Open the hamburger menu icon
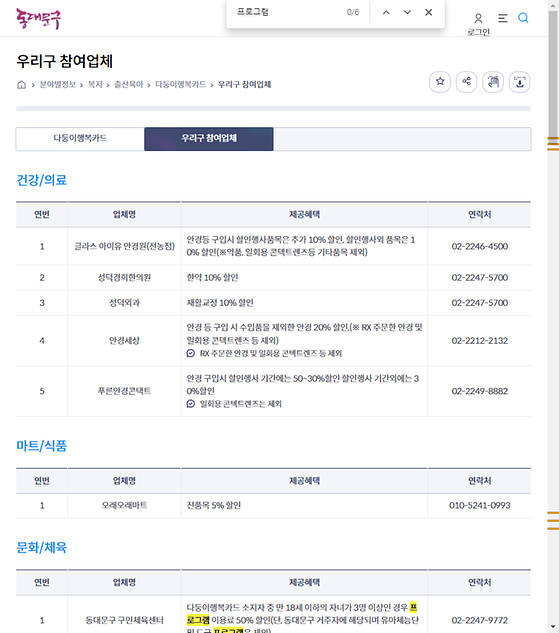The image size is (559, 633). point(502,18)
